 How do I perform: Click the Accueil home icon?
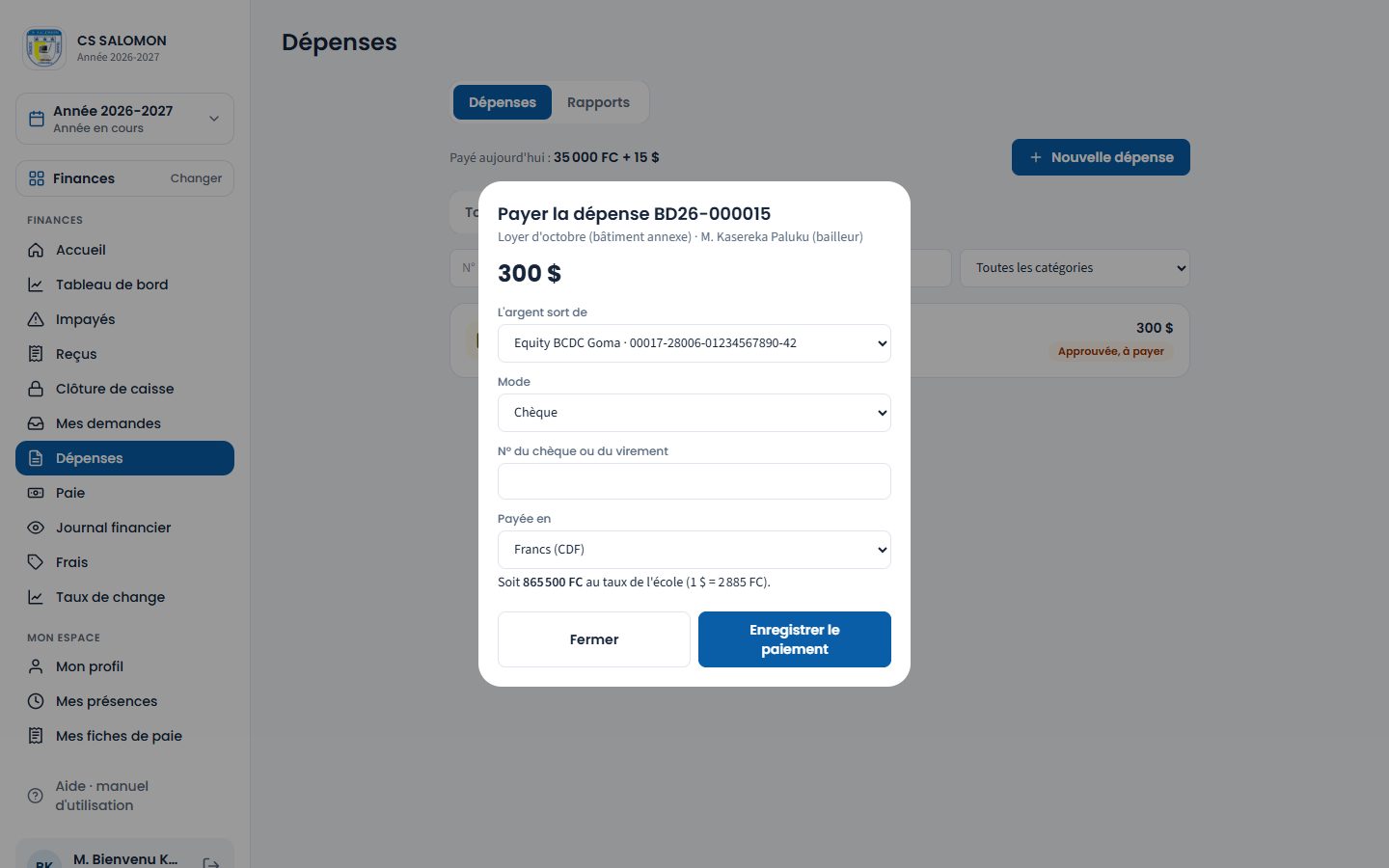click(x=36, y=250)
